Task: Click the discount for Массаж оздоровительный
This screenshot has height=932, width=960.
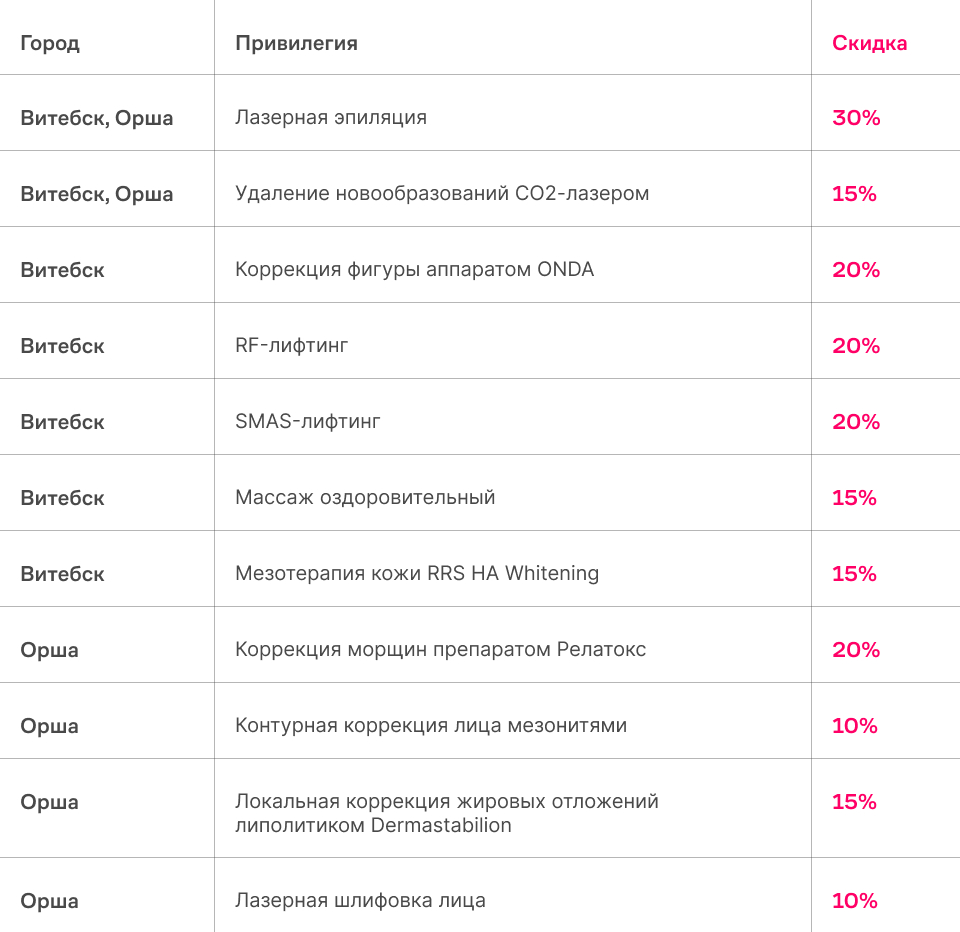Action: 854,498
